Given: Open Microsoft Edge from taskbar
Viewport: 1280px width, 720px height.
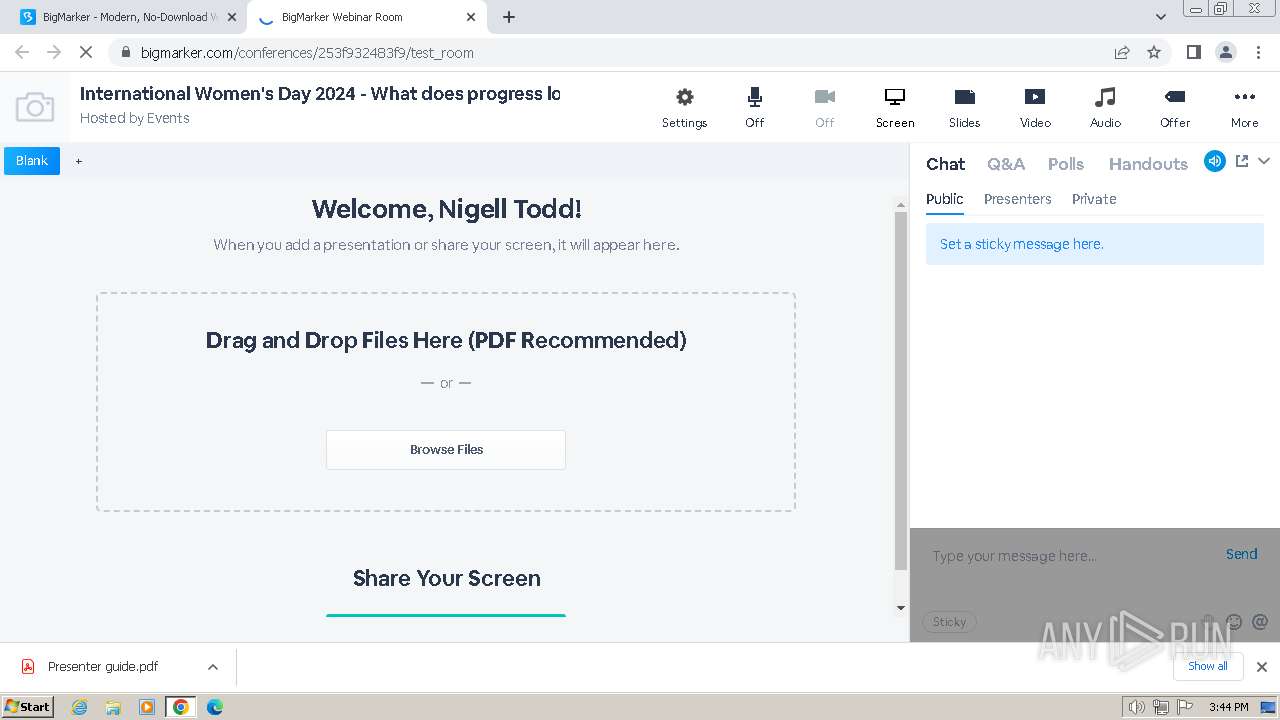Looking at the screenshot, I should point(215,707).
